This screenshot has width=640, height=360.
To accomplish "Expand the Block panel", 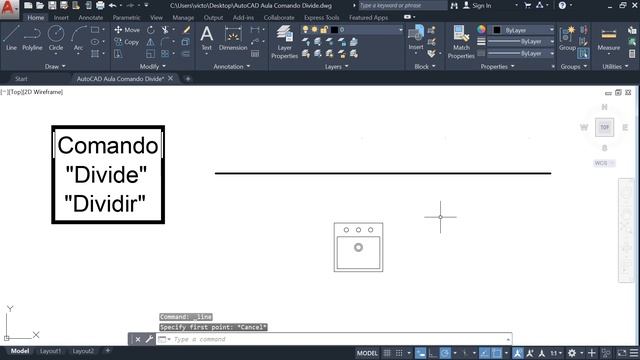I will point(425,66).
